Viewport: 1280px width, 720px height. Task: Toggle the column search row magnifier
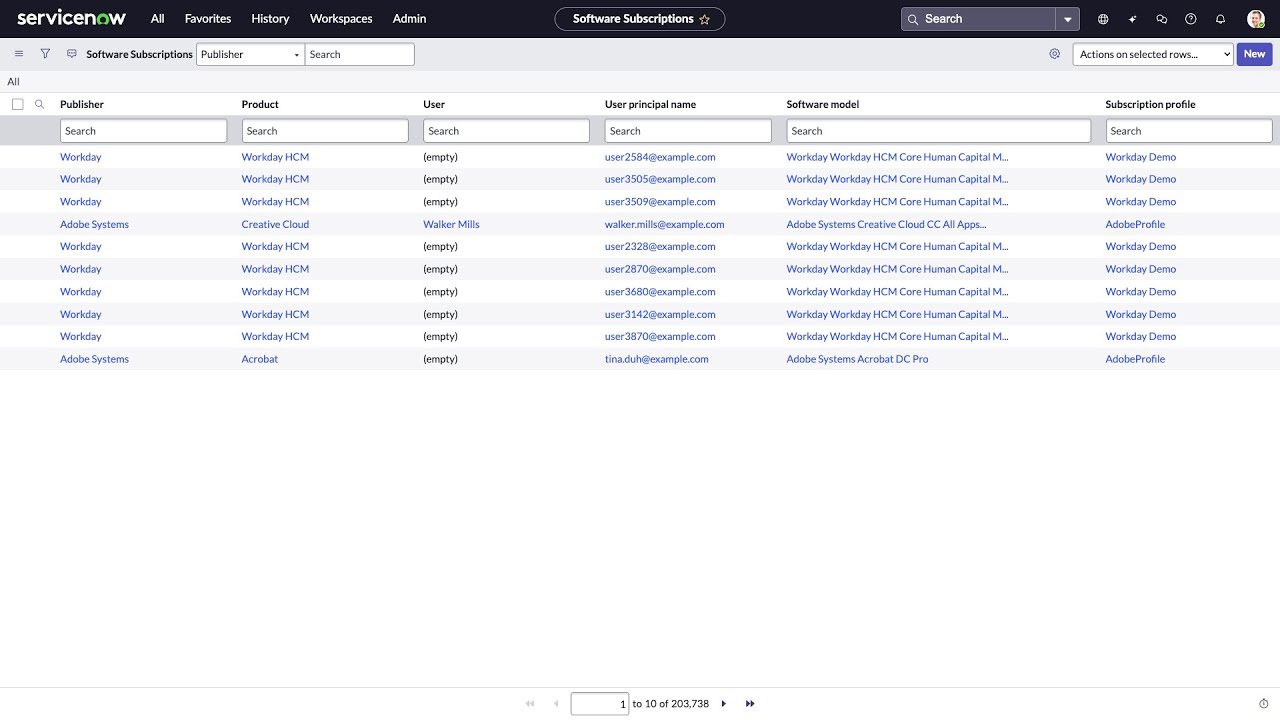pyautogui.click(x=40, y=104)
